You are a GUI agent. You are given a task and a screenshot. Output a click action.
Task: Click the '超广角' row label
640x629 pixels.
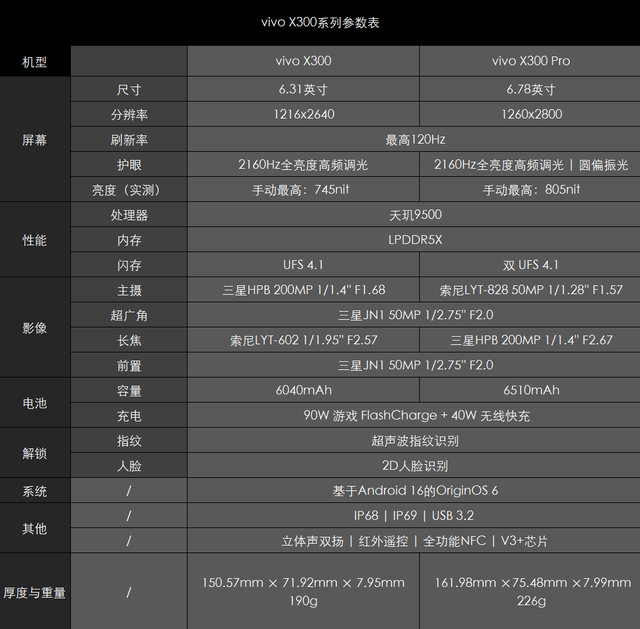tap(129, 315)
